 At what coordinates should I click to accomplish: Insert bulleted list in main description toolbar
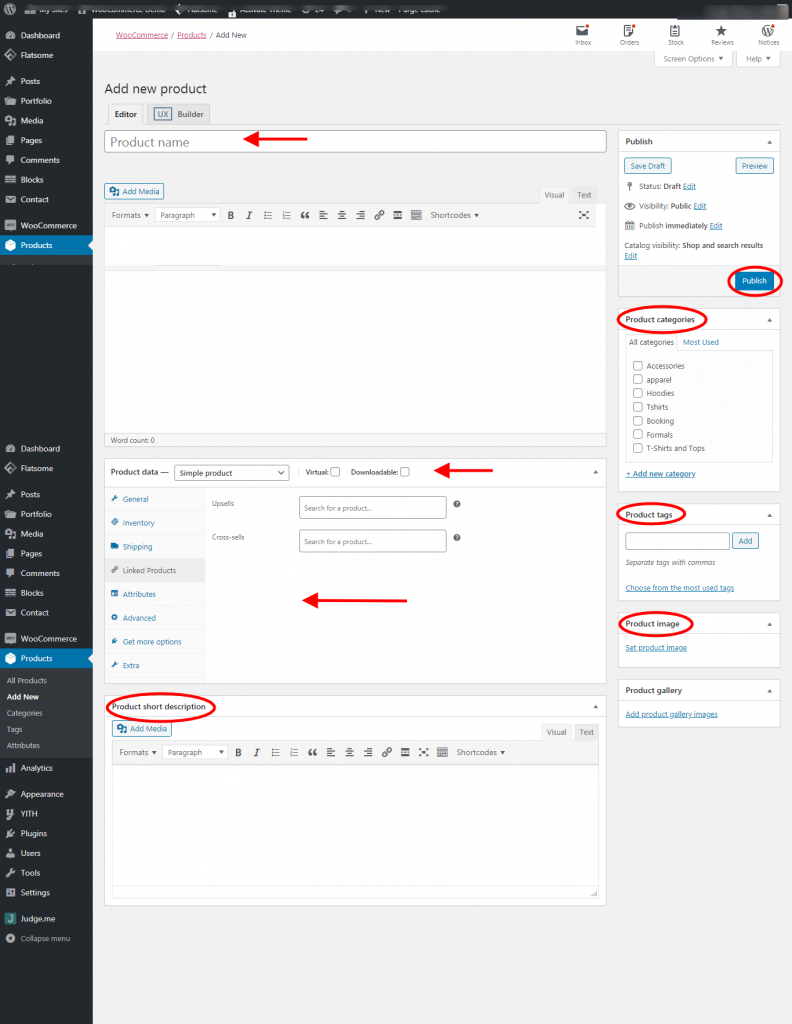point(268,215)
